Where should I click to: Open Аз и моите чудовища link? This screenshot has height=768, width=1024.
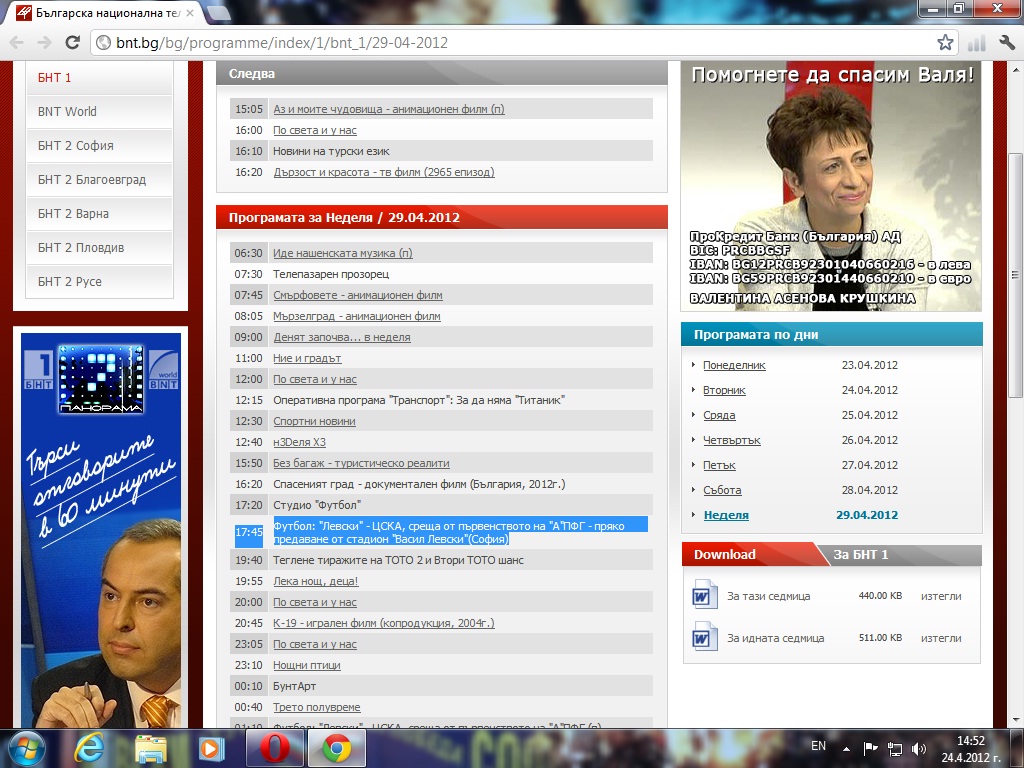(x=389, y=109)
